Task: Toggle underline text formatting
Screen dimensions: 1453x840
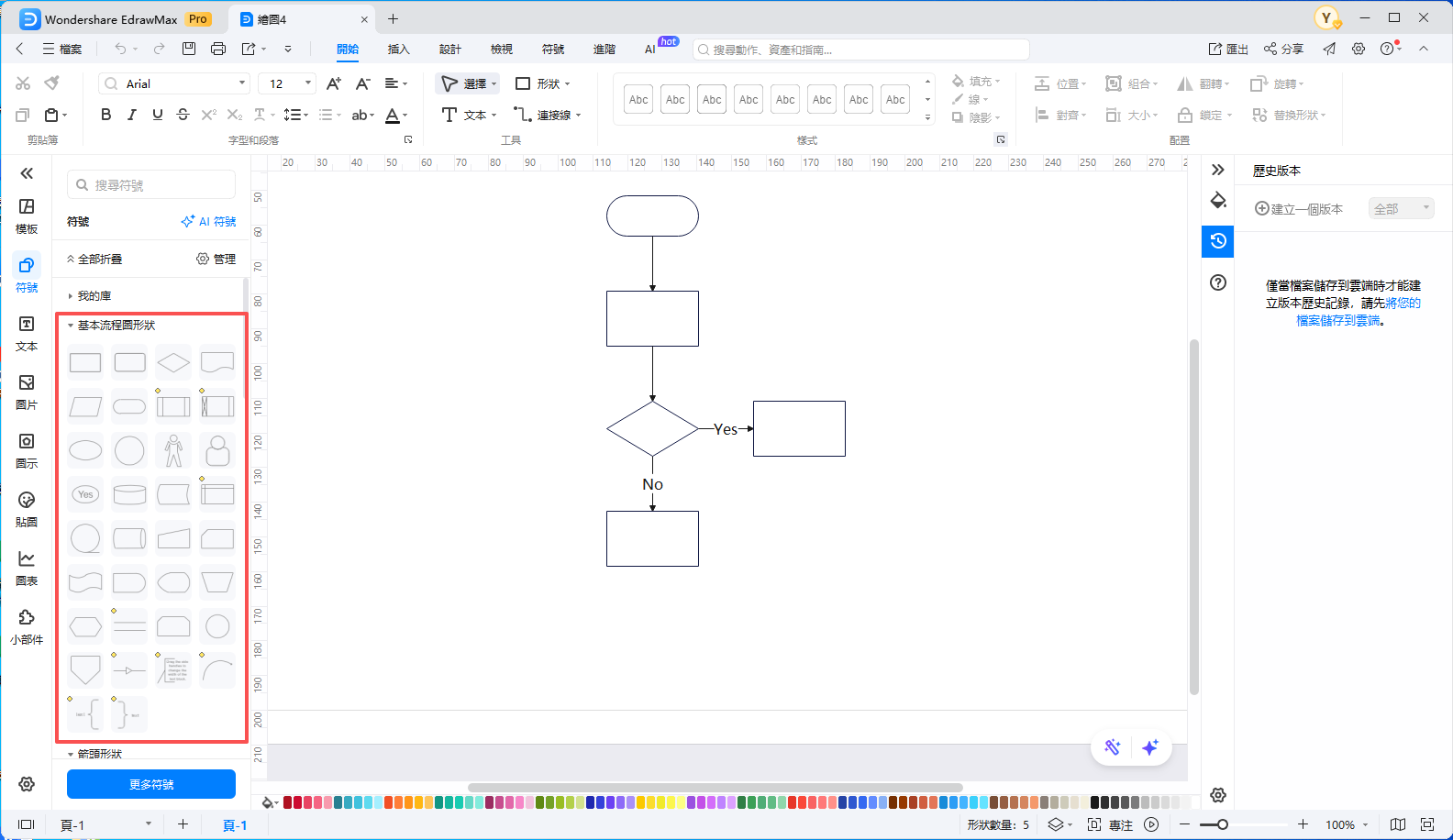Action: click(x=157, y=115)
